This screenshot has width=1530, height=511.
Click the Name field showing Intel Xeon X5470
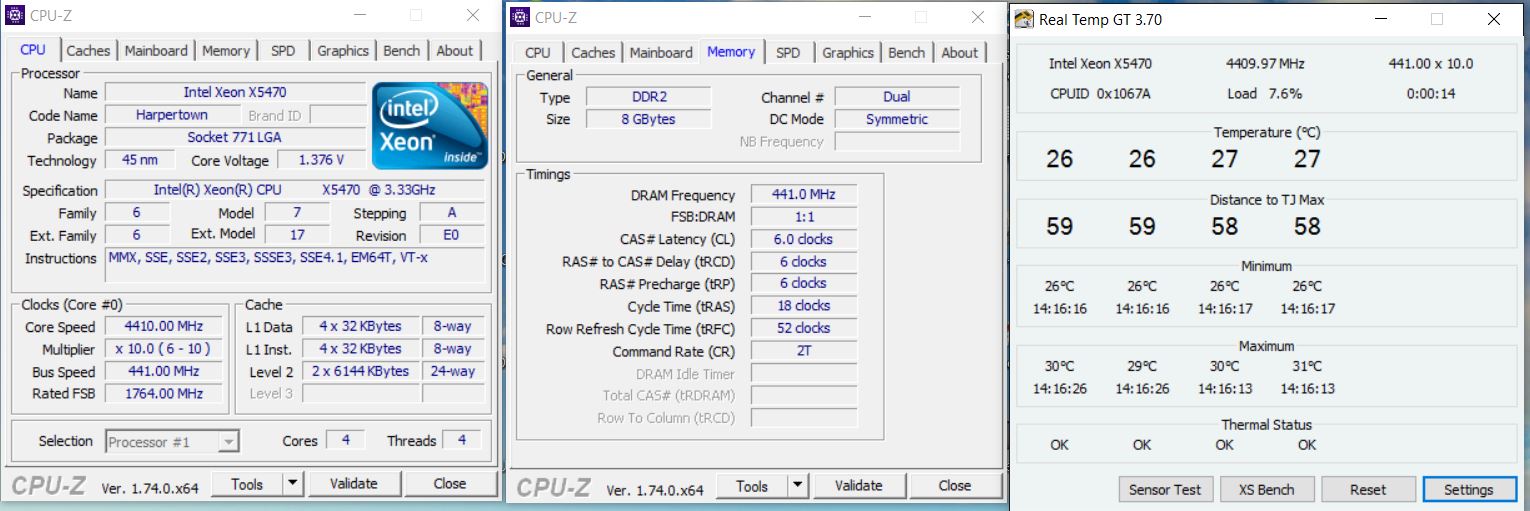(235, 92)
